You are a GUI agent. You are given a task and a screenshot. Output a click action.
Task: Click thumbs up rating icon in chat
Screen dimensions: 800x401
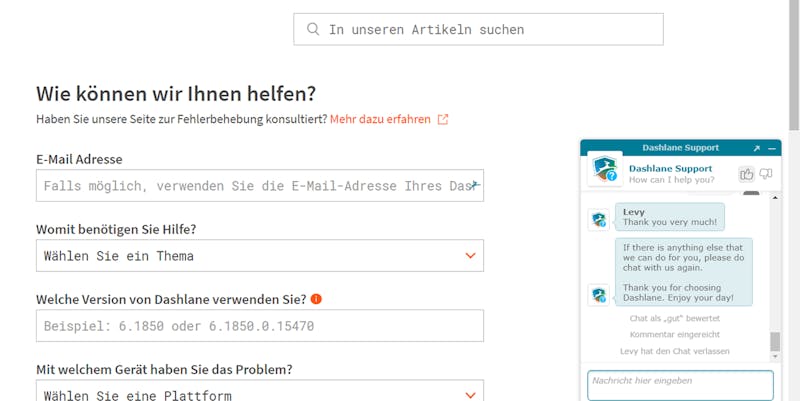coord(746,174)
